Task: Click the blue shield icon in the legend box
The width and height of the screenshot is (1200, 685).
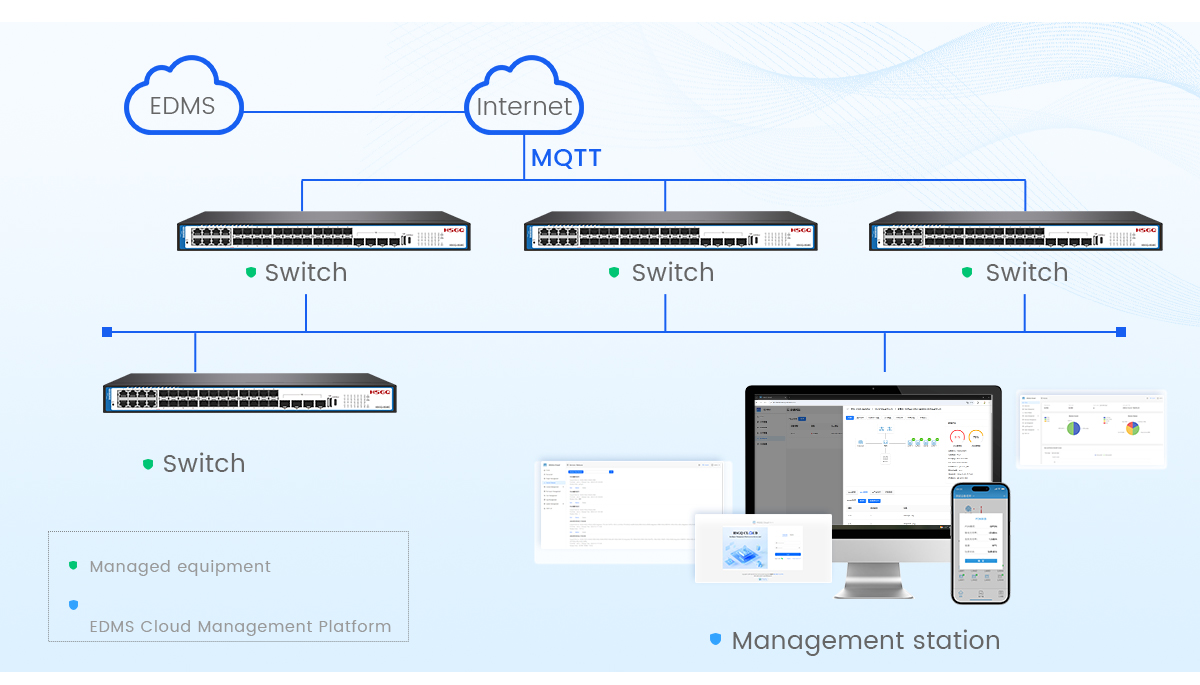Action: (73, 605)
